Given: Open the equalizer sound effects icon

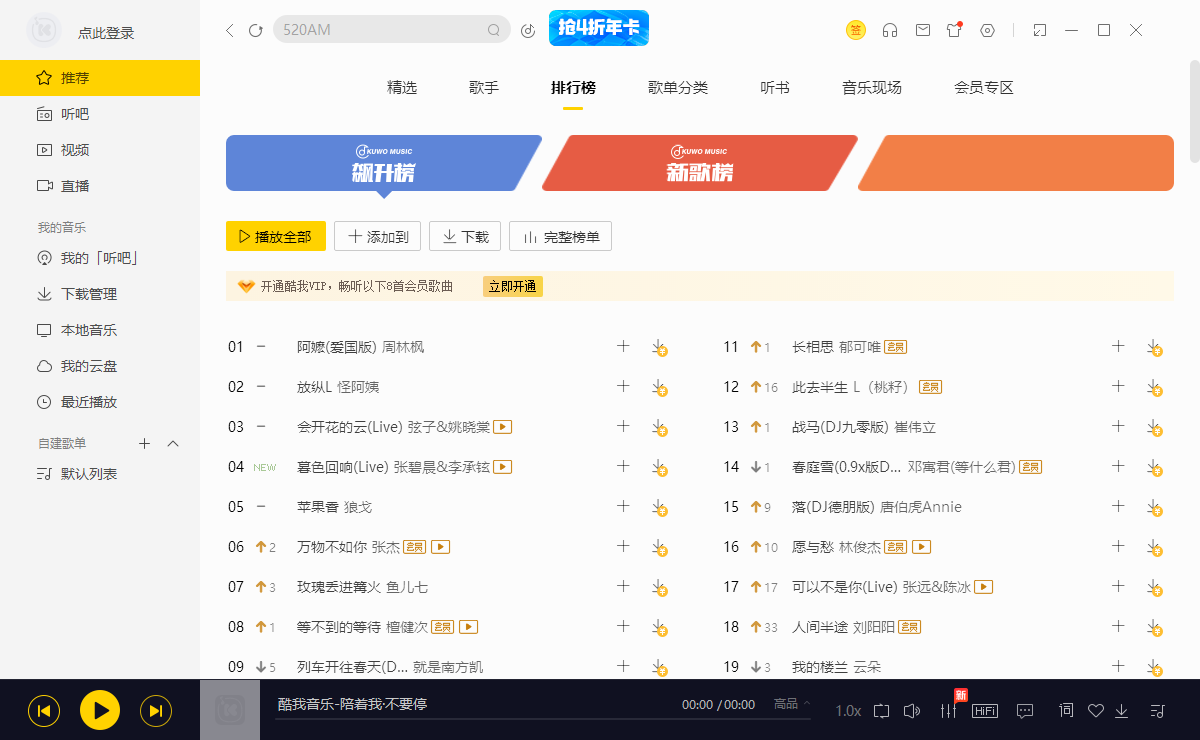Looking at the screenshot, I should (948, 711).
